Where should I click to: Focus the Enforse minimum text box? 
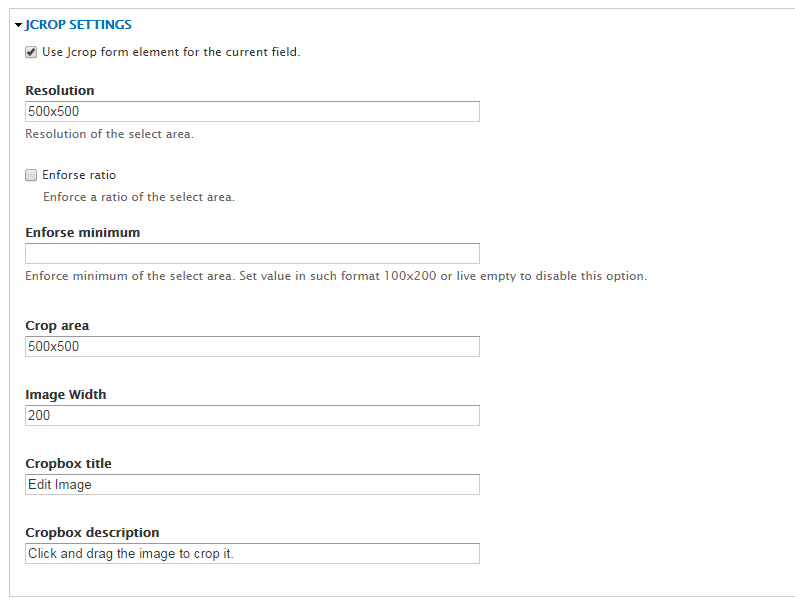pos(252,254)
